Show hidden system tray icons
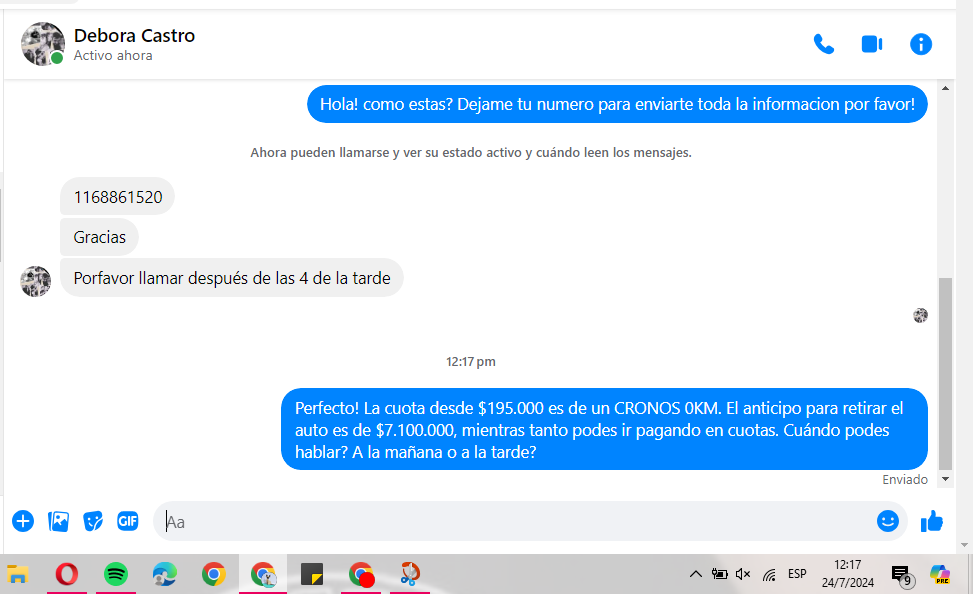 695,574
